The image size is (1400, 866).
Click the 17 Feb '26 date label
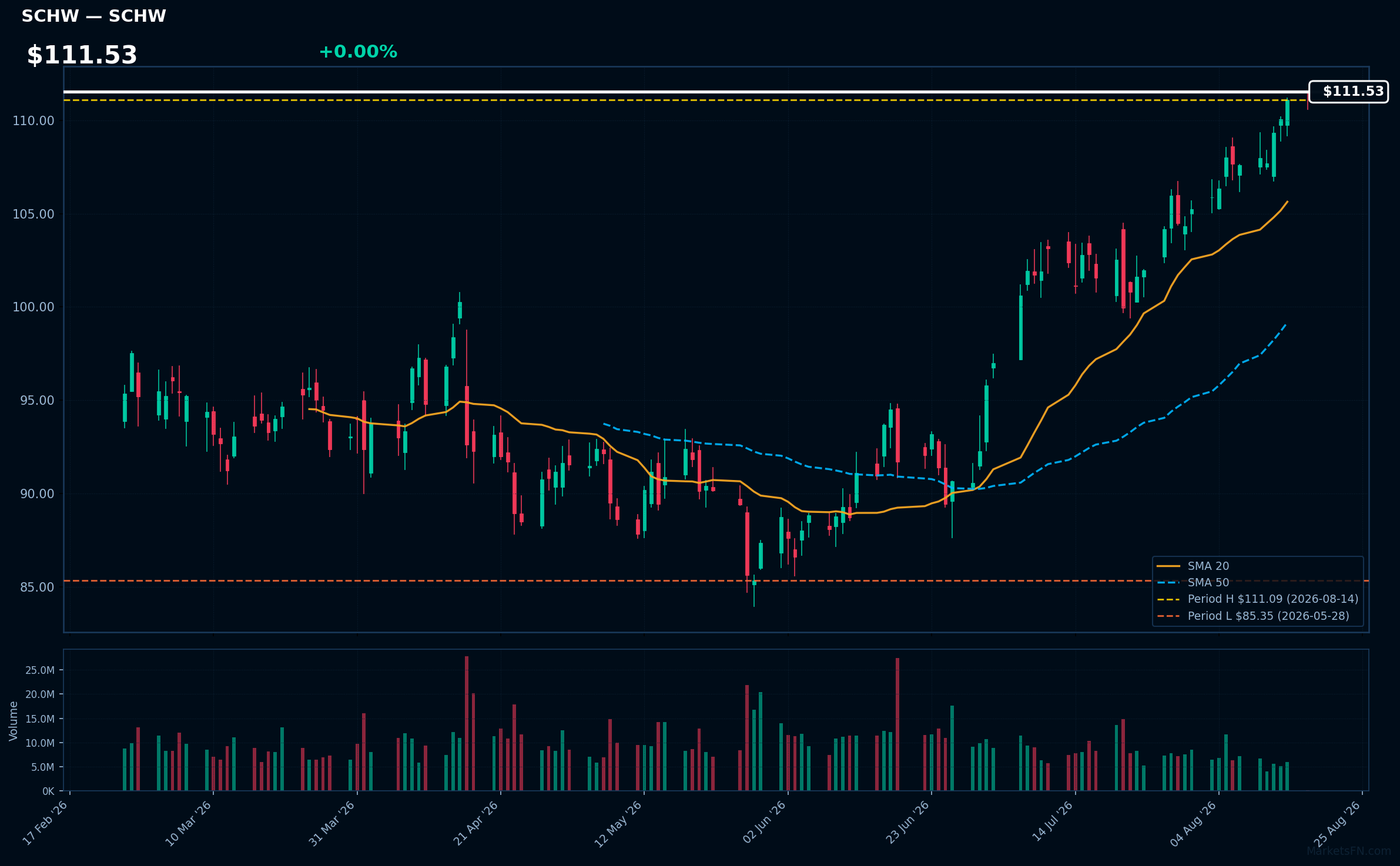point(46,823)
